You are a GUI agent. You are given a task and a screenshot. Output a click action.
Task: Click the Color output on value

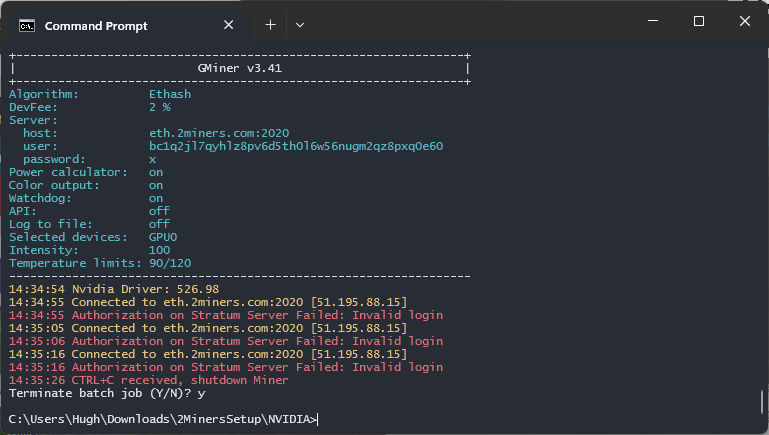tap(156, 185)
